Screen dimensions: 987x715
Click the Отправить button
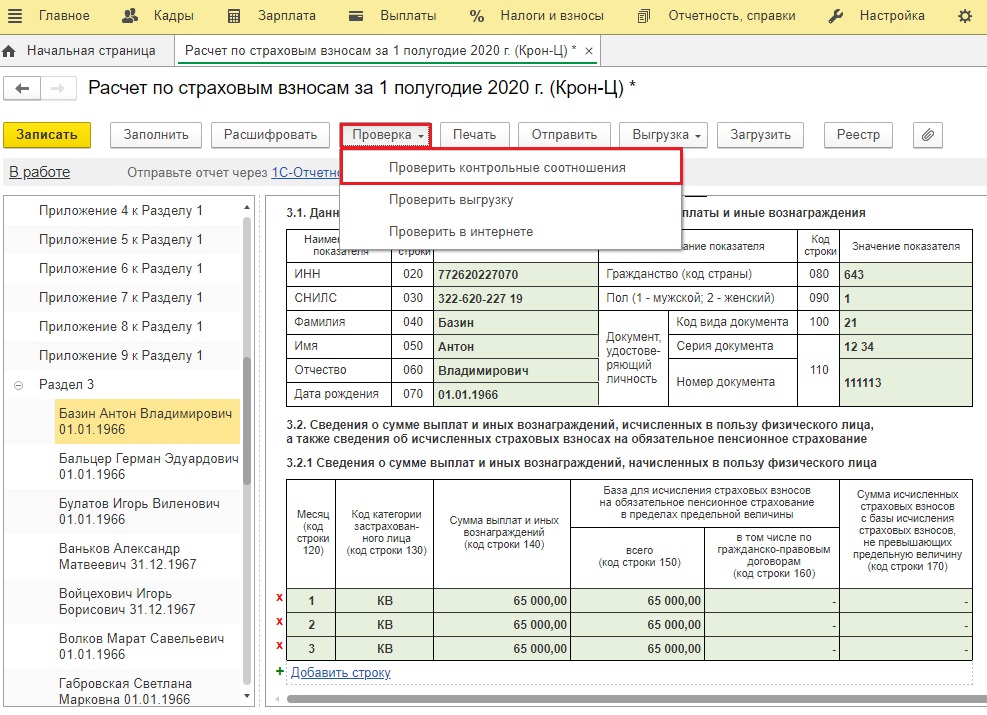tap(564, 135)
